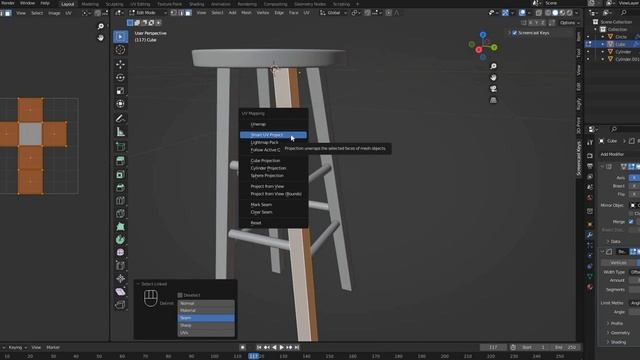Viewport: 640px width, 360px height.
Task: Select the Inset Faces tool
Action: [120, 174]
